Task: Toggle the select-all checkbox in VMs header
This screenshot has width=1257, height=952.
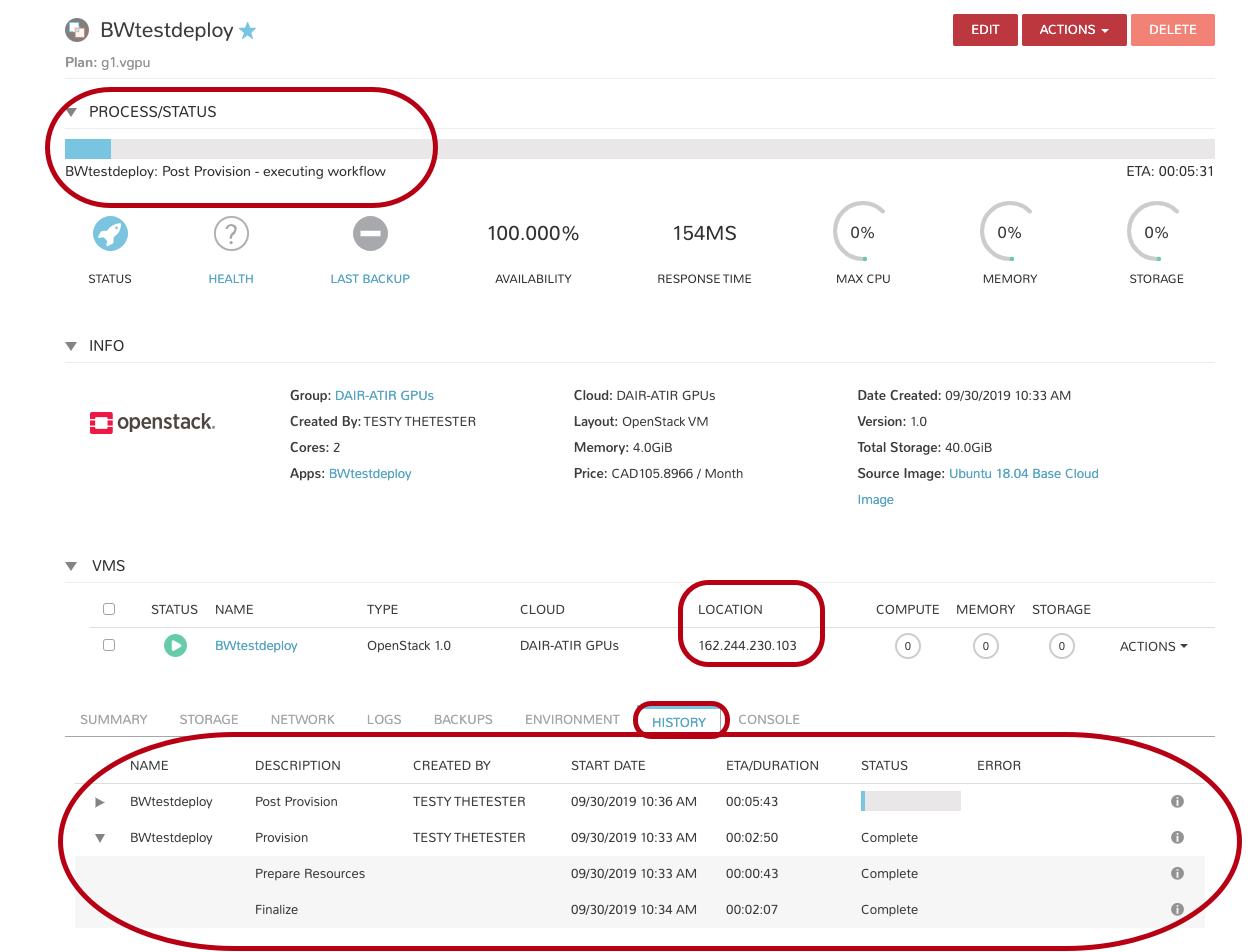Action: pos(109,609)
